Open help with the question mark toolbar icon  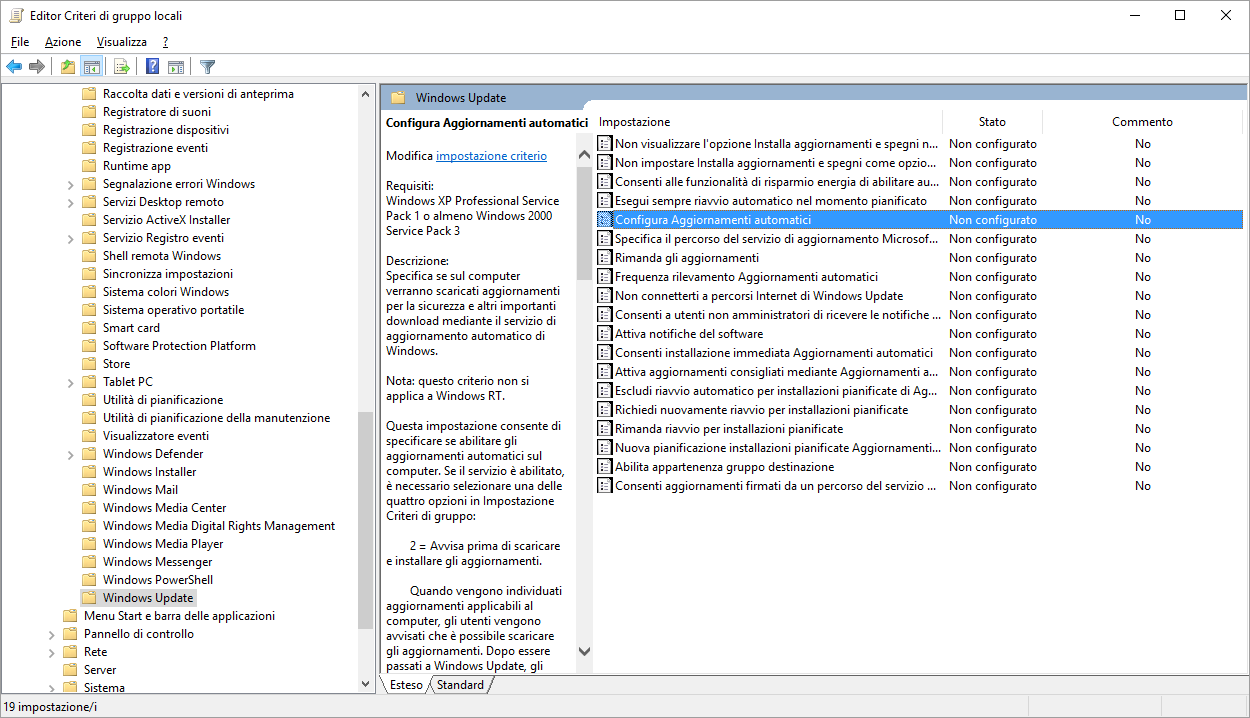tap(152, 67)
